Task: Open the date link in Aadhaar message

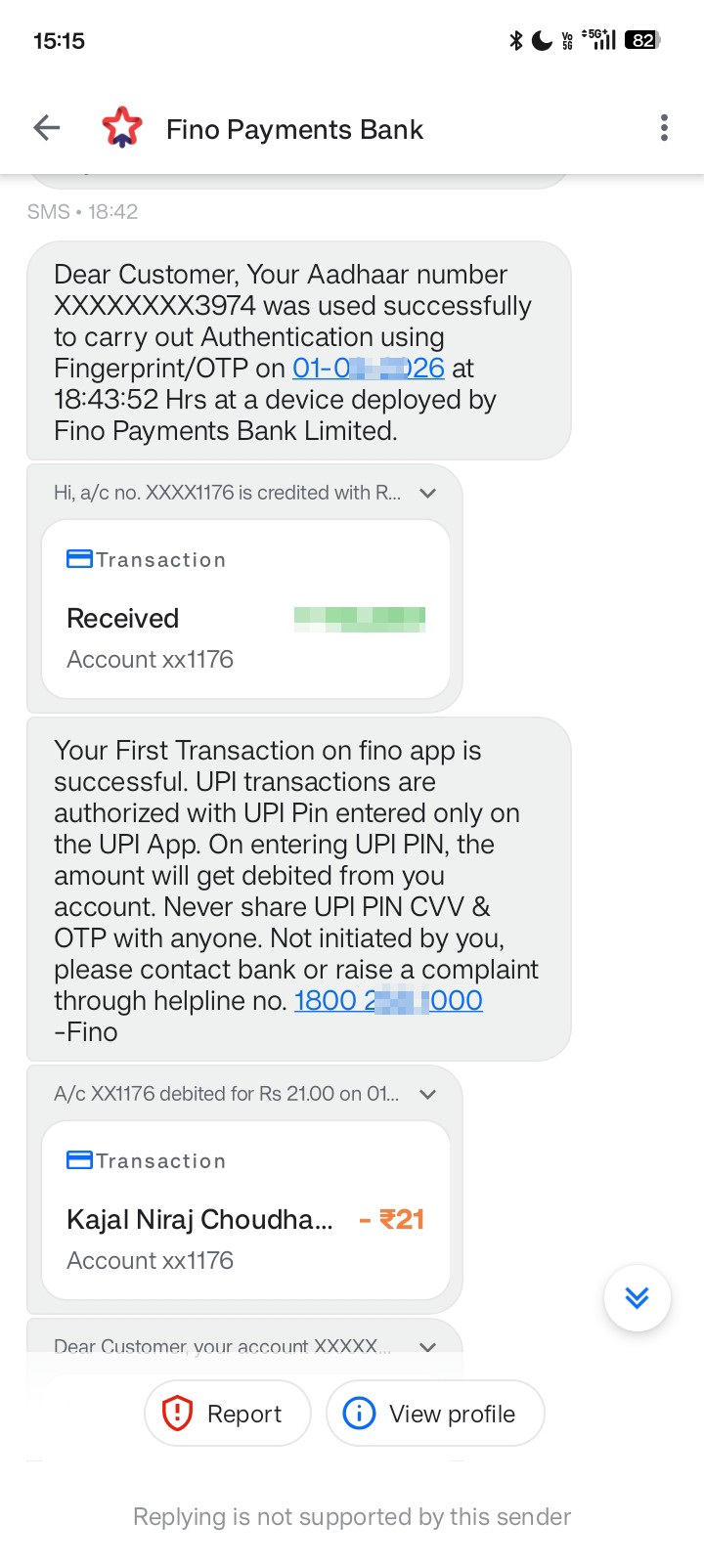Action: 369,368
